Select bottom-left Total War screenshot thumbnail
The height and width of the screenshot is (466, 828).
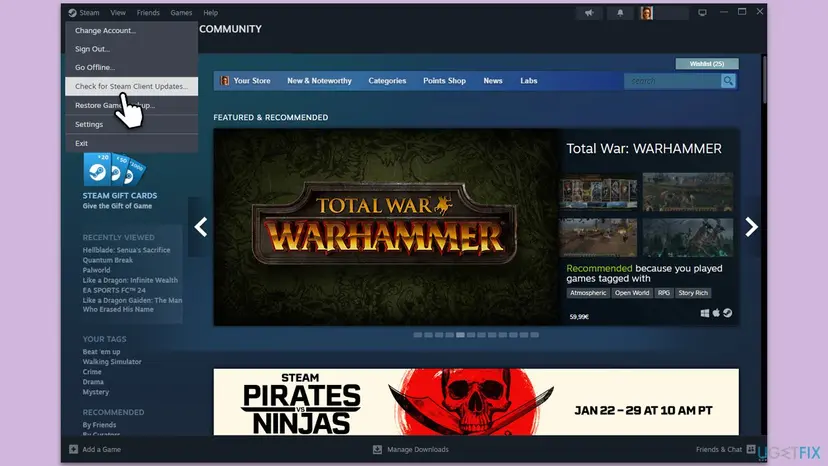[x=598, y=238]
